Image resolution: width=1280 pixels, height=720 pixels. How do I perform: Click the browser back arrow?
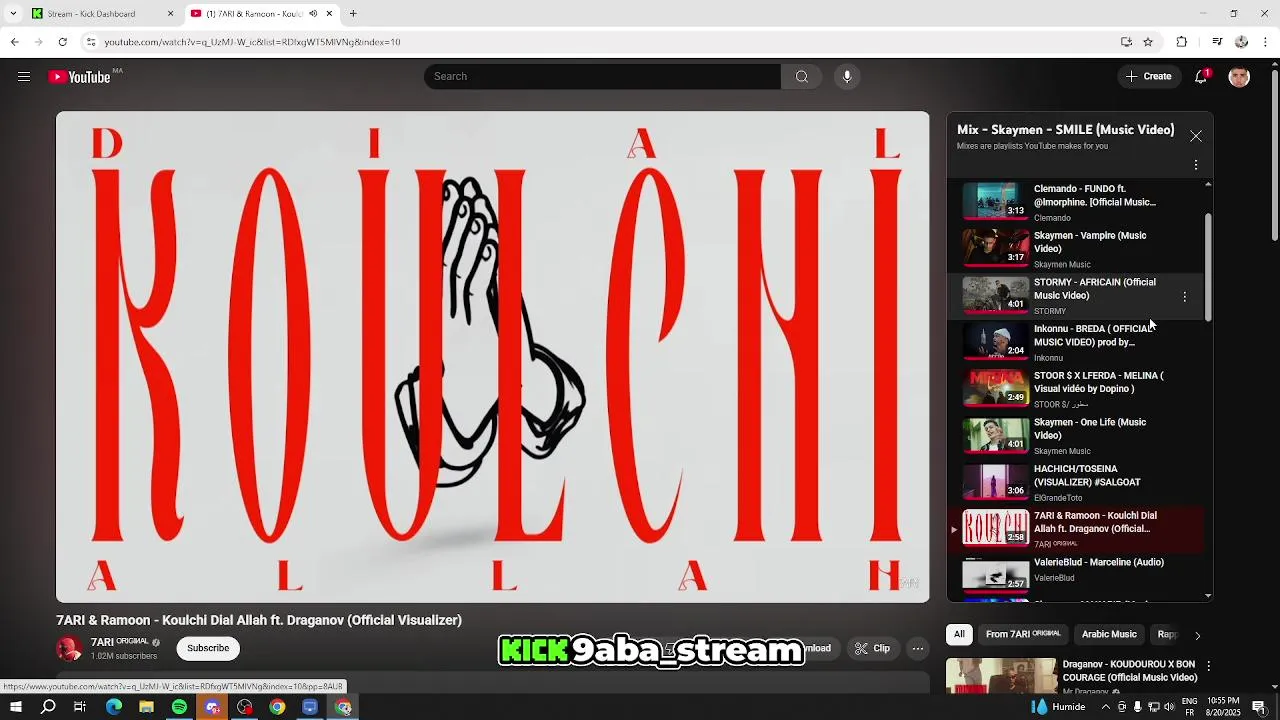pos(14,42)
